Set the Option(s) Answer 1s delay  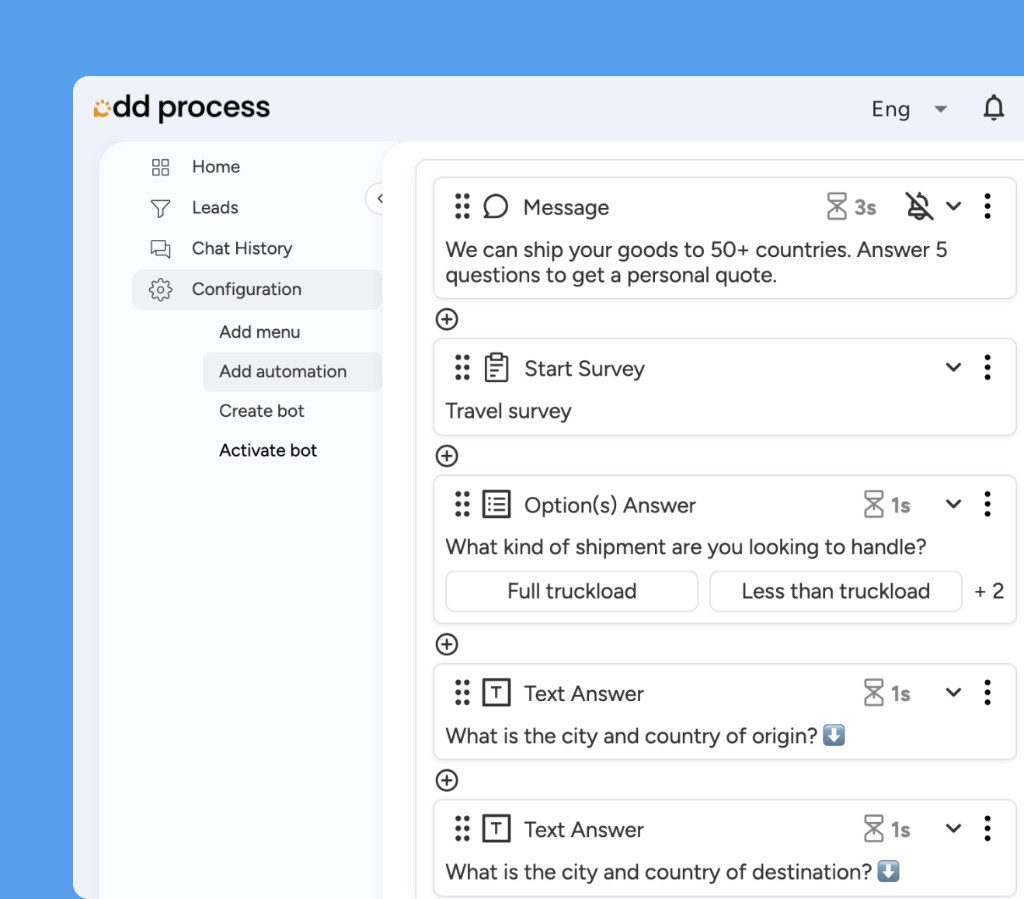[x=887, y=505]
